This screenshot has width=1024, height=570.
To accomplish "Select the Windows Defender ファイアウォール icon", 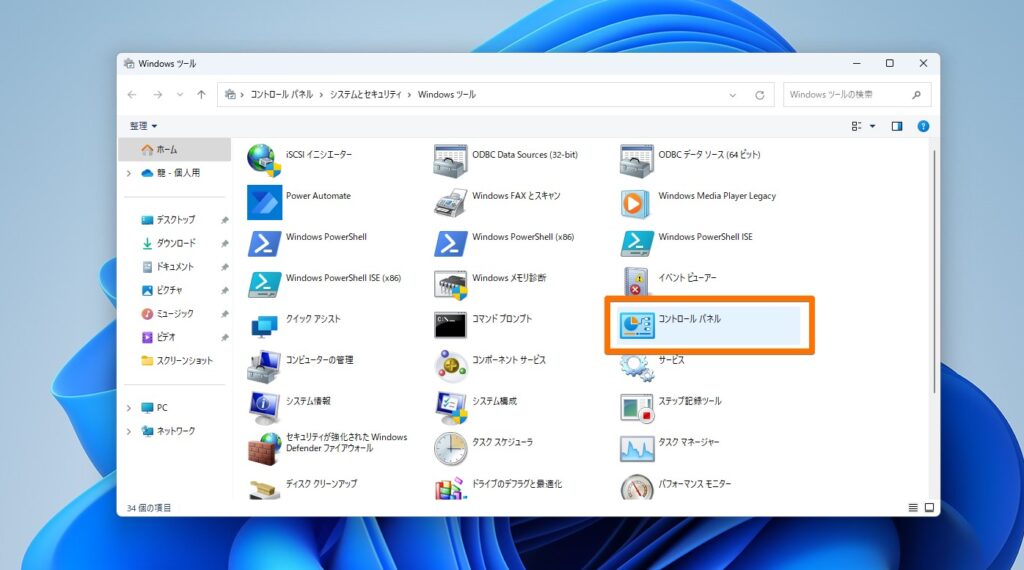I will pos(264,449).
